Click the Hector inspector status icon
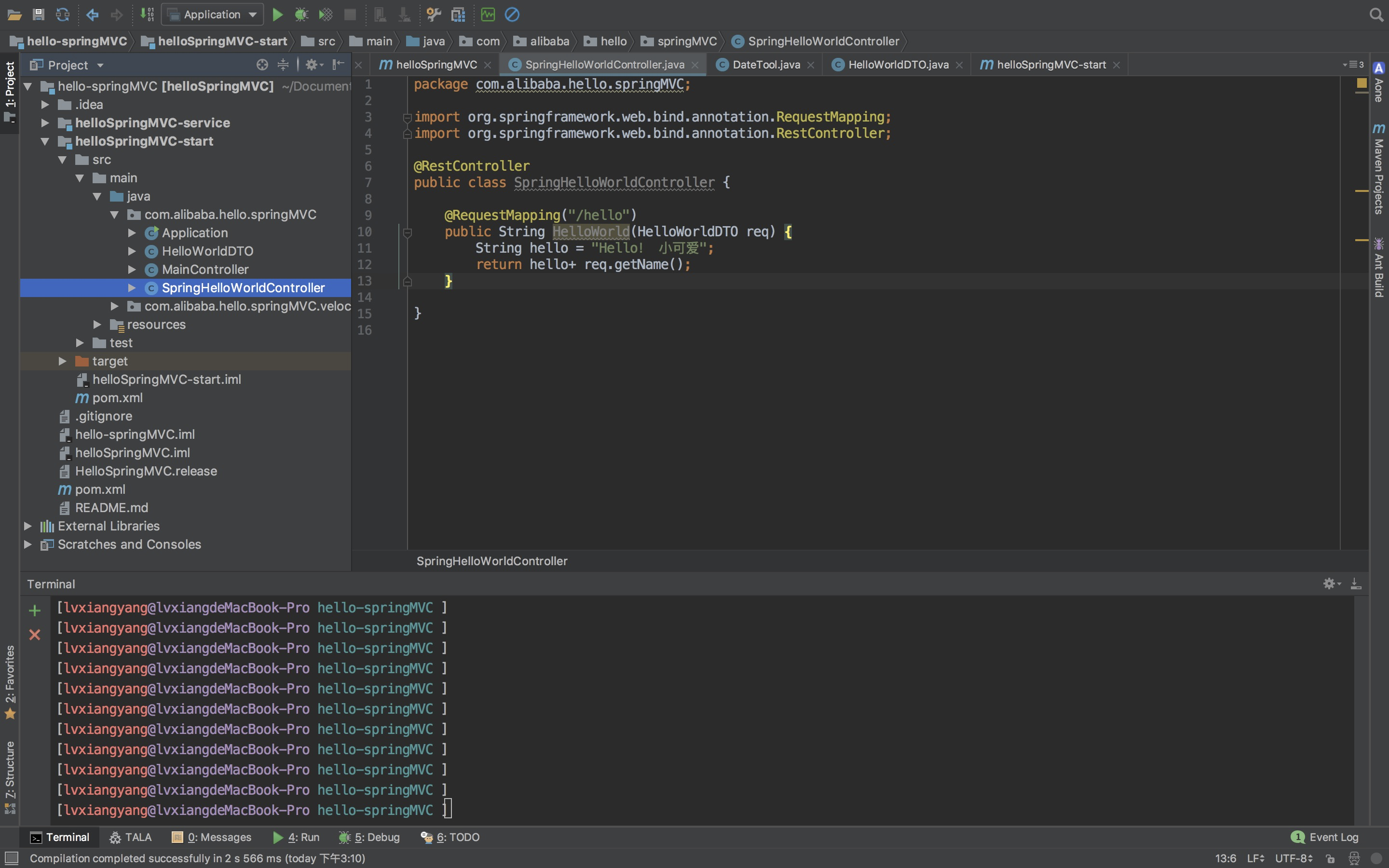The height and width of the screenshot is (868, 1389). coord(1354,859)
